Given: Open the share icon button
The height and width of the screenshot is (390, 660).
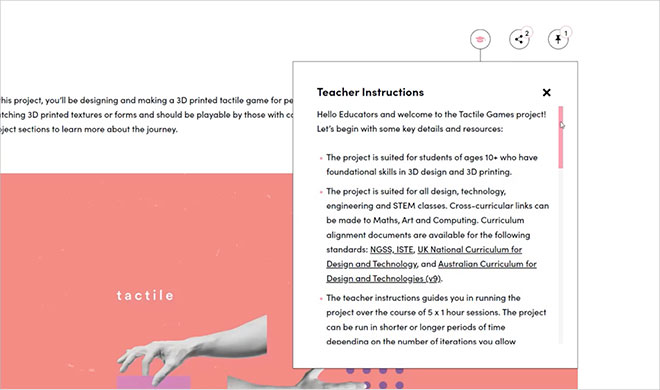Looking at the screenshot, I should pos(519,40).
